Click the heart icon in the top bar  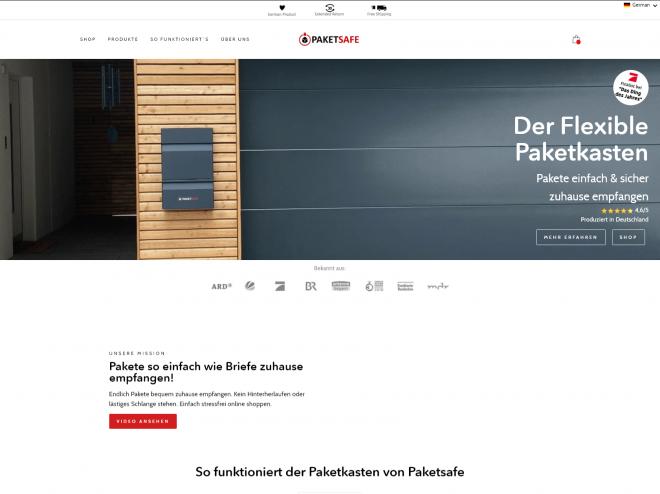pos(282,8)
